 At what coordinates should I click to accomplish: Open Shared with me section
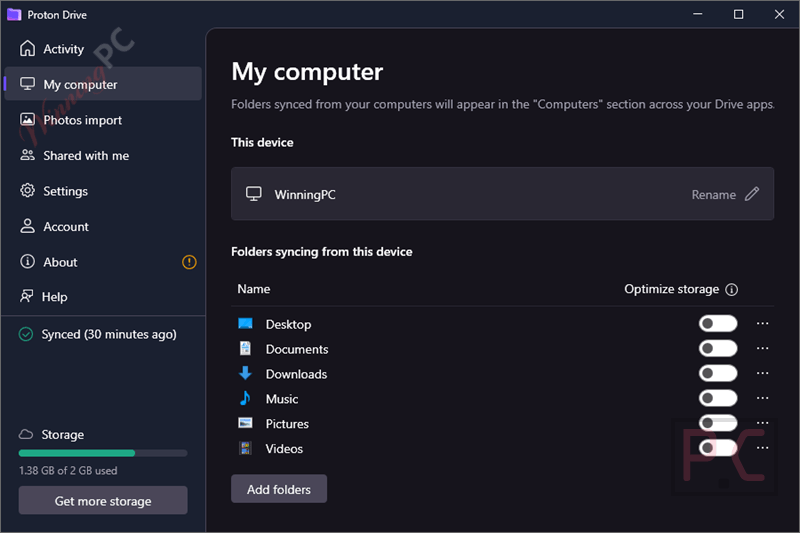click(x=103, y=155)
